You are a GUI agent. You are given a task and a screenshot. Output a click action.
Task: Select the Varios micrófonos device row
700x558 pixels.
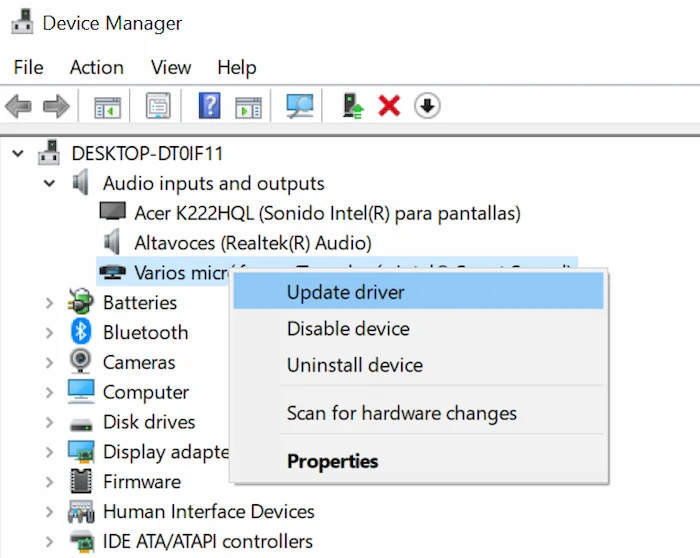pyautogui.click(x=337, y=271)
